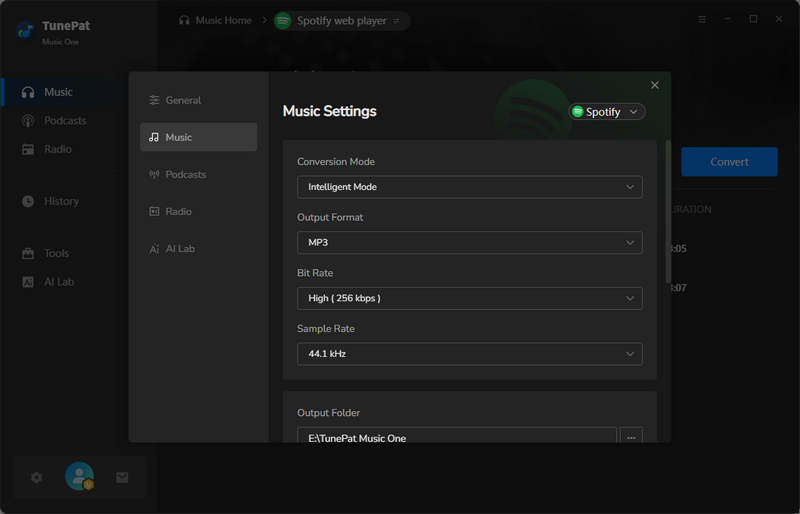Image resolution: width=800 pixels, height=514 pixels.
Task: Click the Spotify logo in the breadcrumb
Action: tap(283, 21)
